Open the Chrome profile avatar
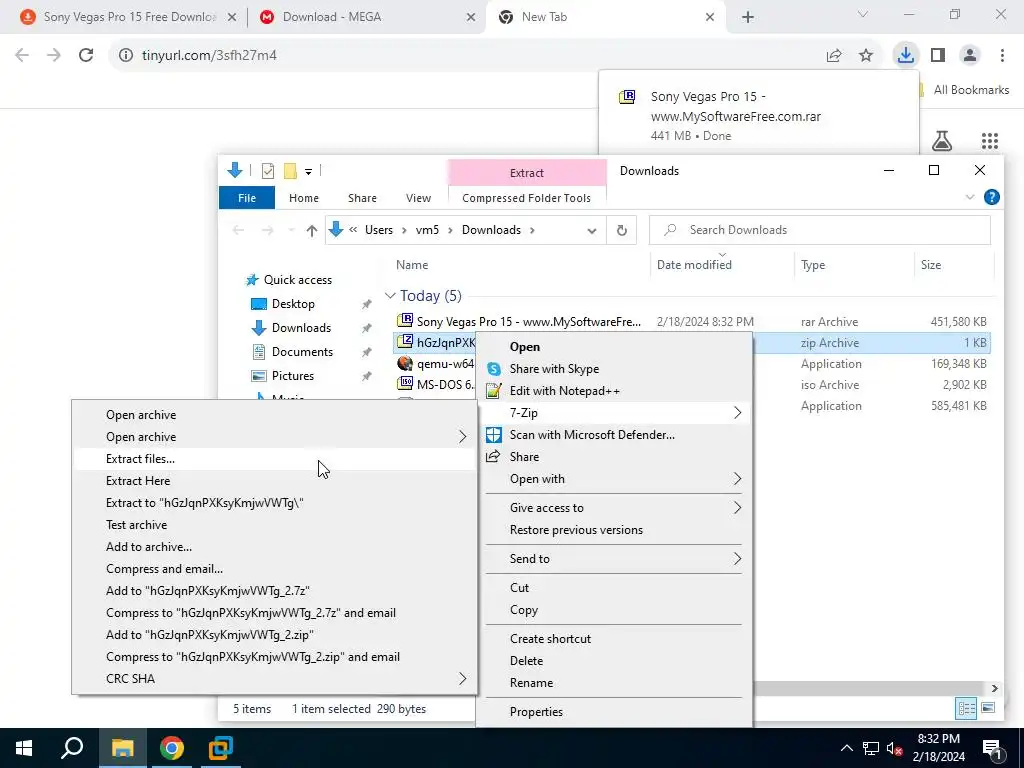The image size is (1024, 768). (x=970, y=55)
